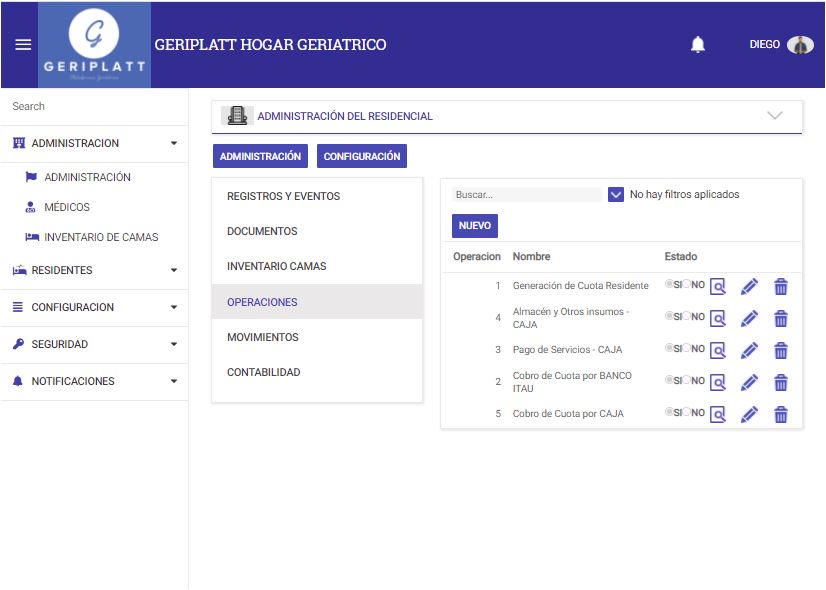This screenshot has height=590, width=826.
Task: Select DOCUMENTOS menu item
Action: coord(317,231)
